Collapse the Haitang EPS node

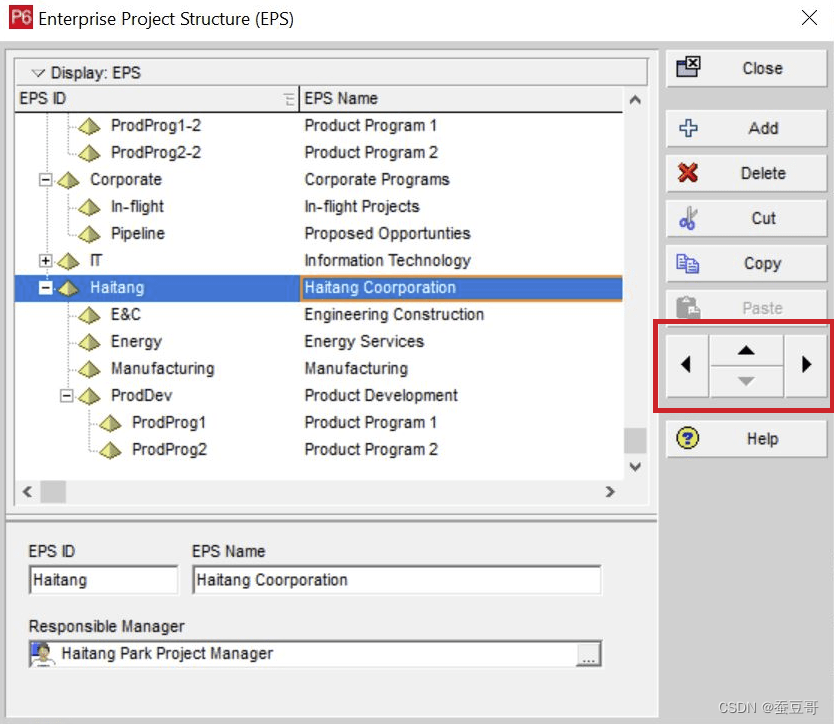[x=46, y=288]
